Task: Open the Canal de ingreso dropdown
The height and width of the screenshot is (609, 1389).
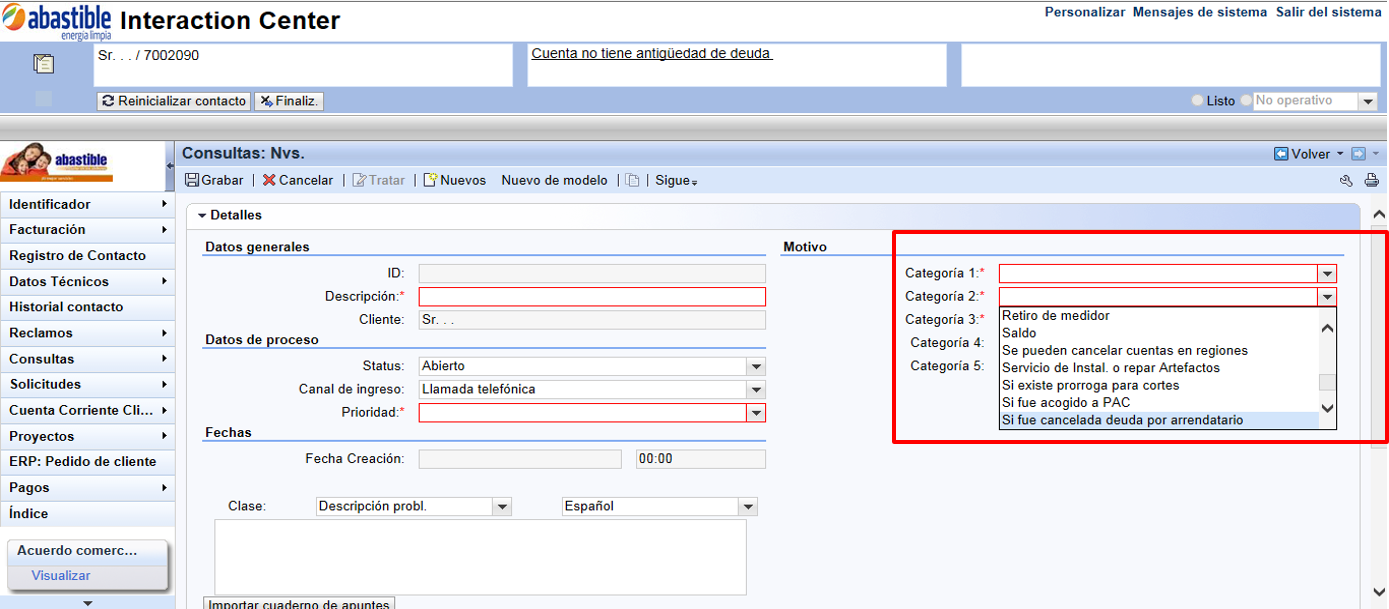Action: [x=756, y=390]
